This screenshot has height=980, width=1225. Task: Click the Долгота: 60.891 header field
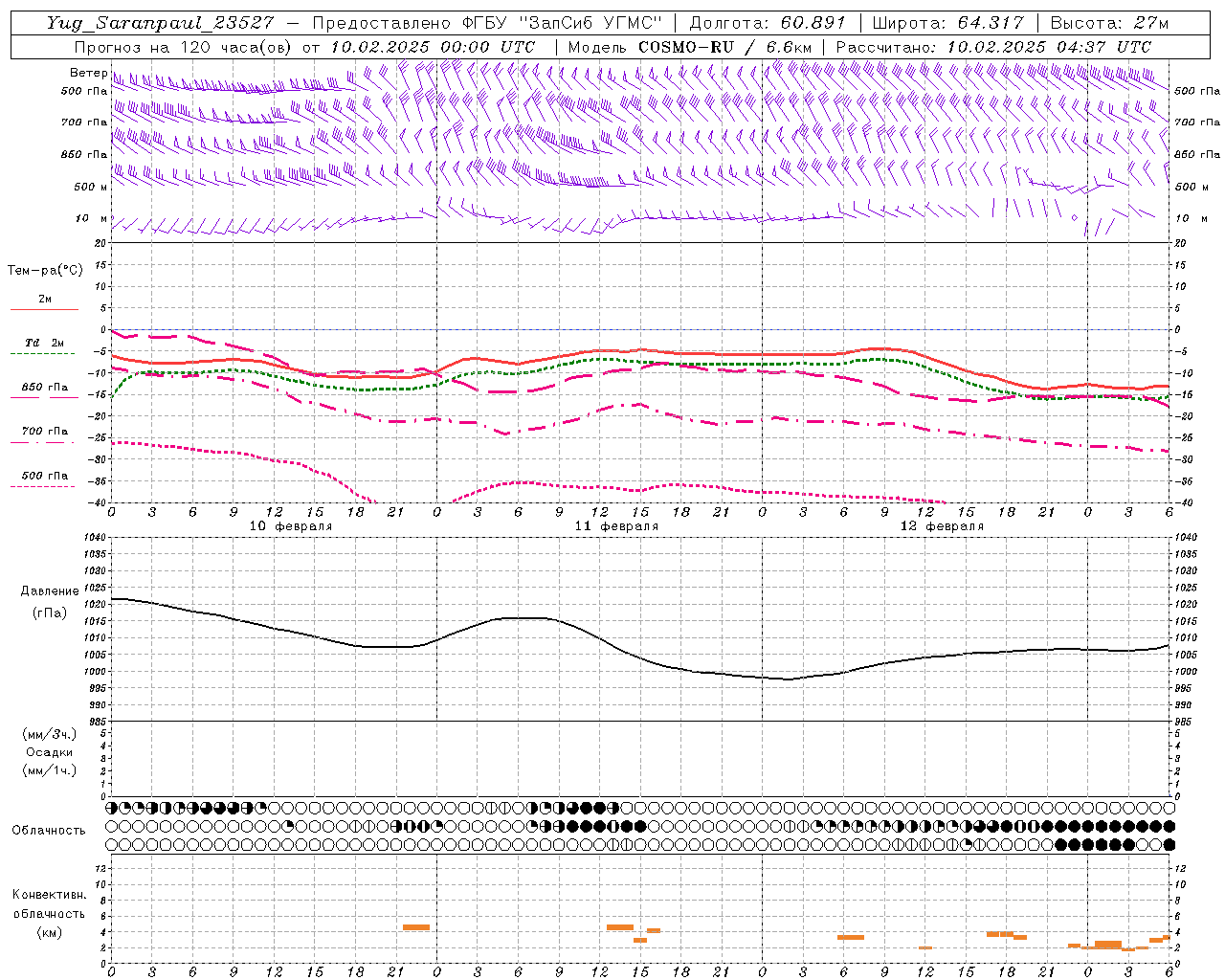click(768, 23)
